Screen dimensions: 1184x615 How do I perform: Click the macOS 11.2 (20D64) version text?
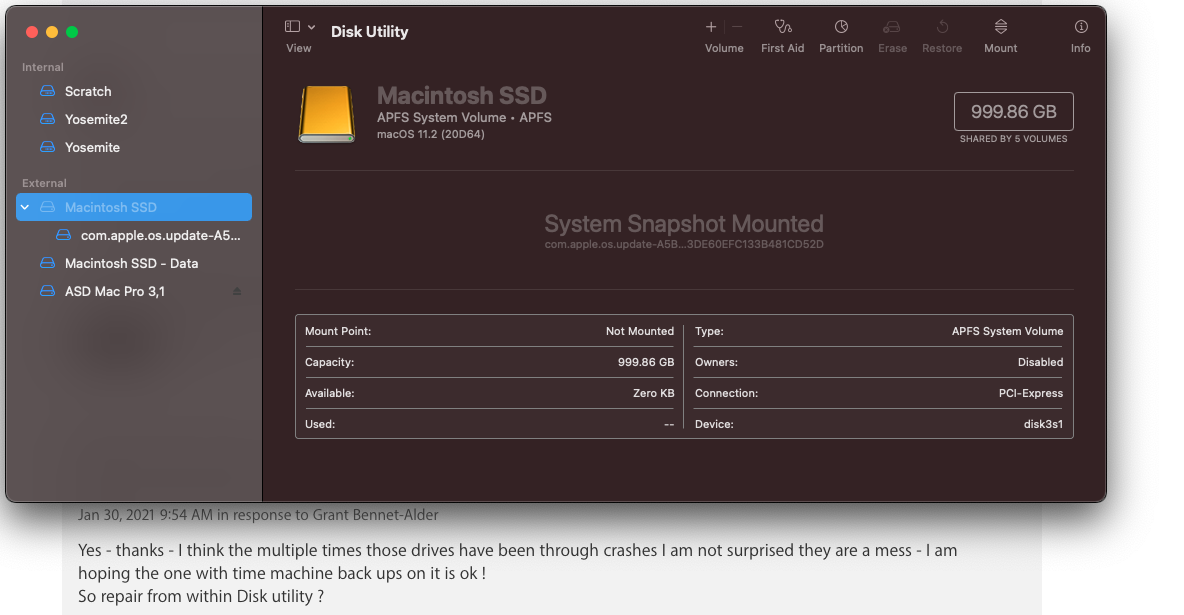pyautogui.click(x=430, y=134)
